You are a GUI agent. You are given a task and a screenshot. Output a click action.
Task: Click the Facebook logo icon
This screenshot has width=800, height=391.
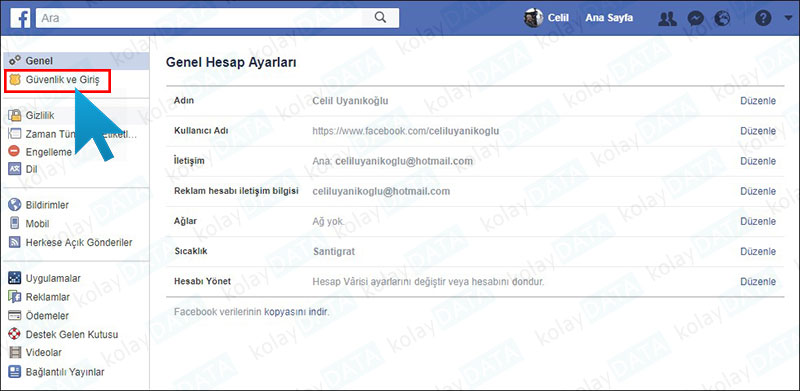pos(20,18)
